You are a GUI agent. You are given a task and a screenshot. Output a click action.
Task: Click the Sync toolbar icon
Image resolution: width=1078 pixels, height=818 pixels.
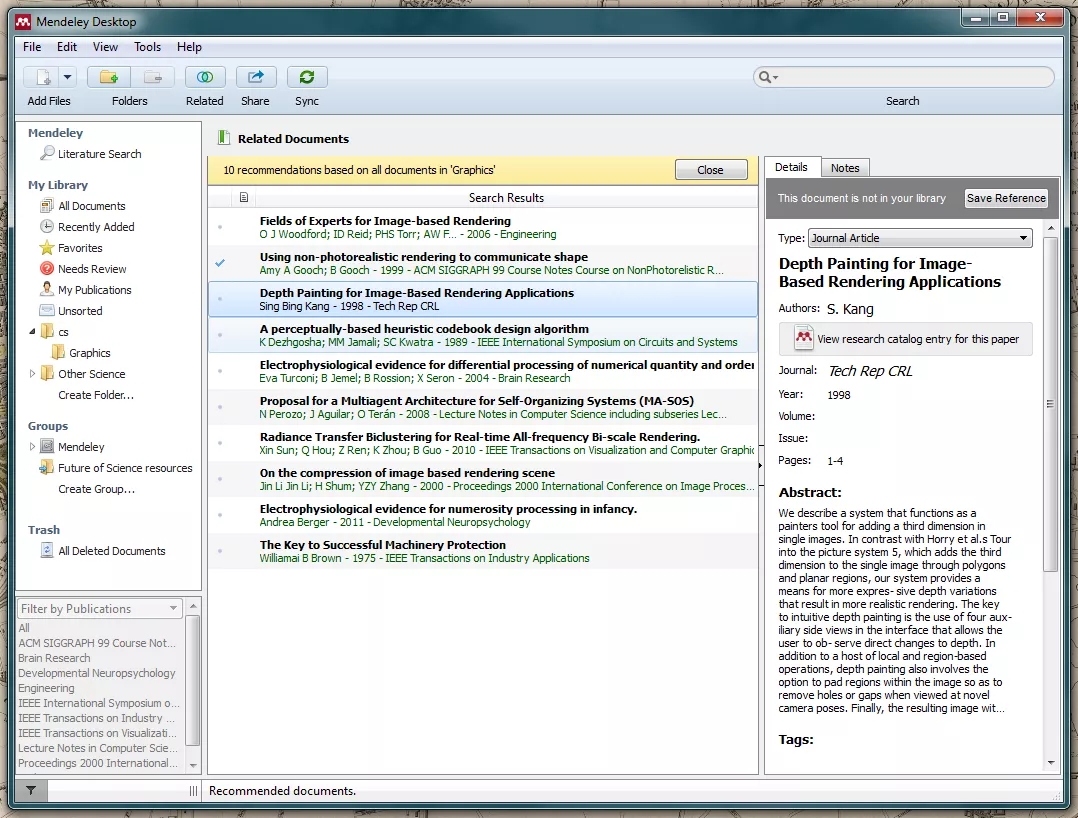[307, 77]
